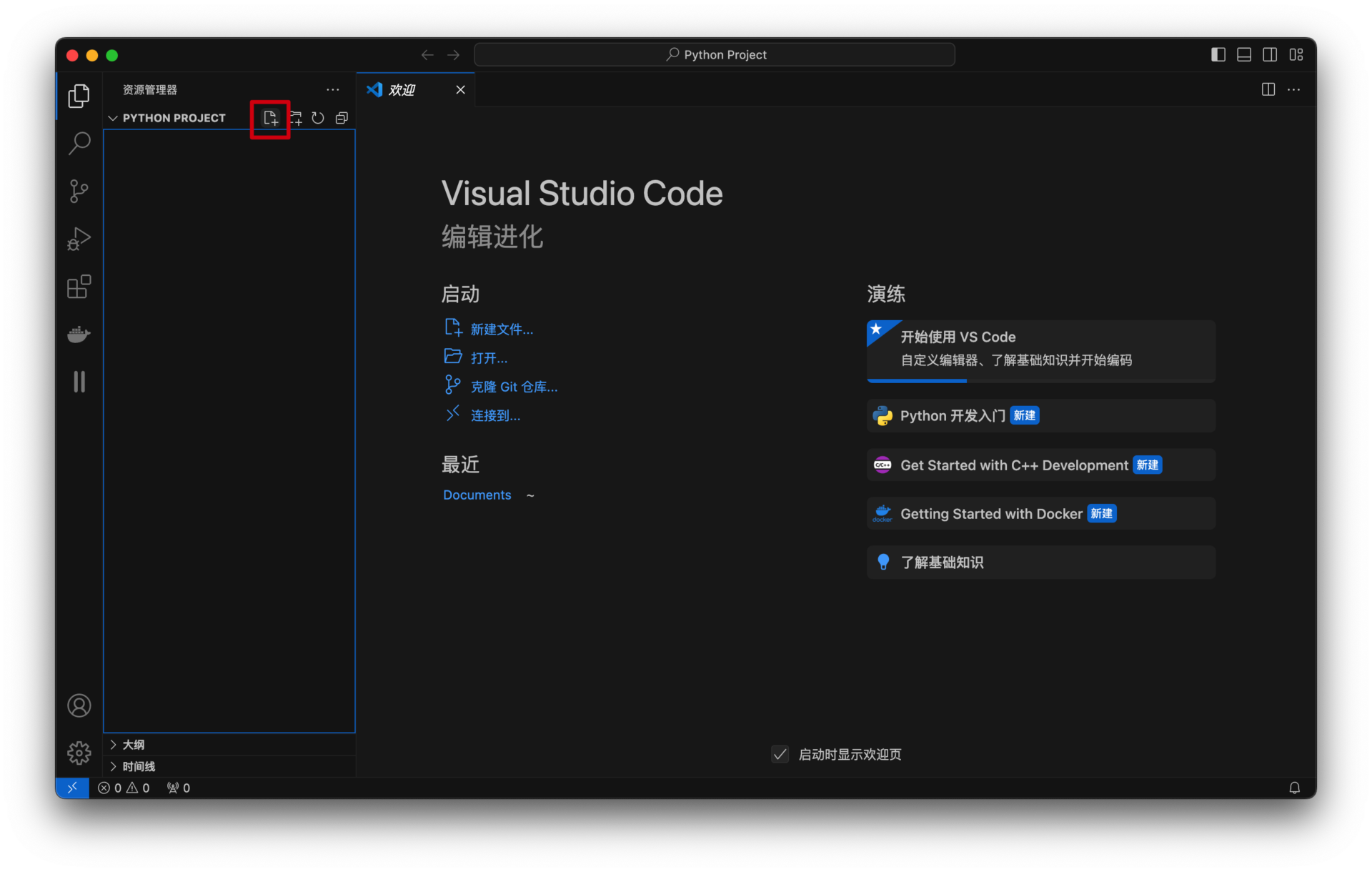Viewport: 1372px width, 872px height.
Task: Uncheck 启动时显示欢迎页 checkbox
Action: 780,754
